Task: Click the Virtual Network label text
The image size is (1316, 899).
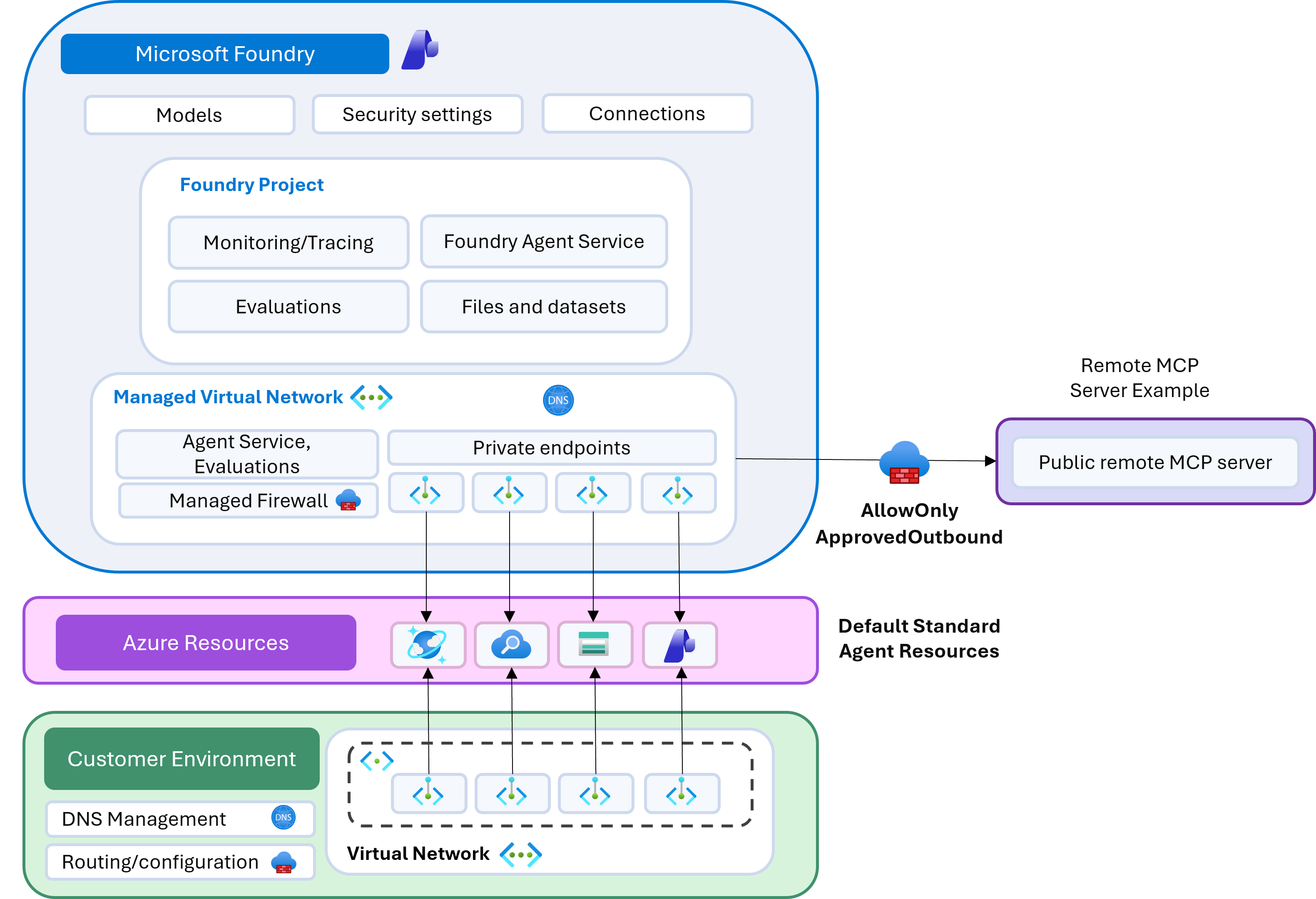Action: click(418, 853)
